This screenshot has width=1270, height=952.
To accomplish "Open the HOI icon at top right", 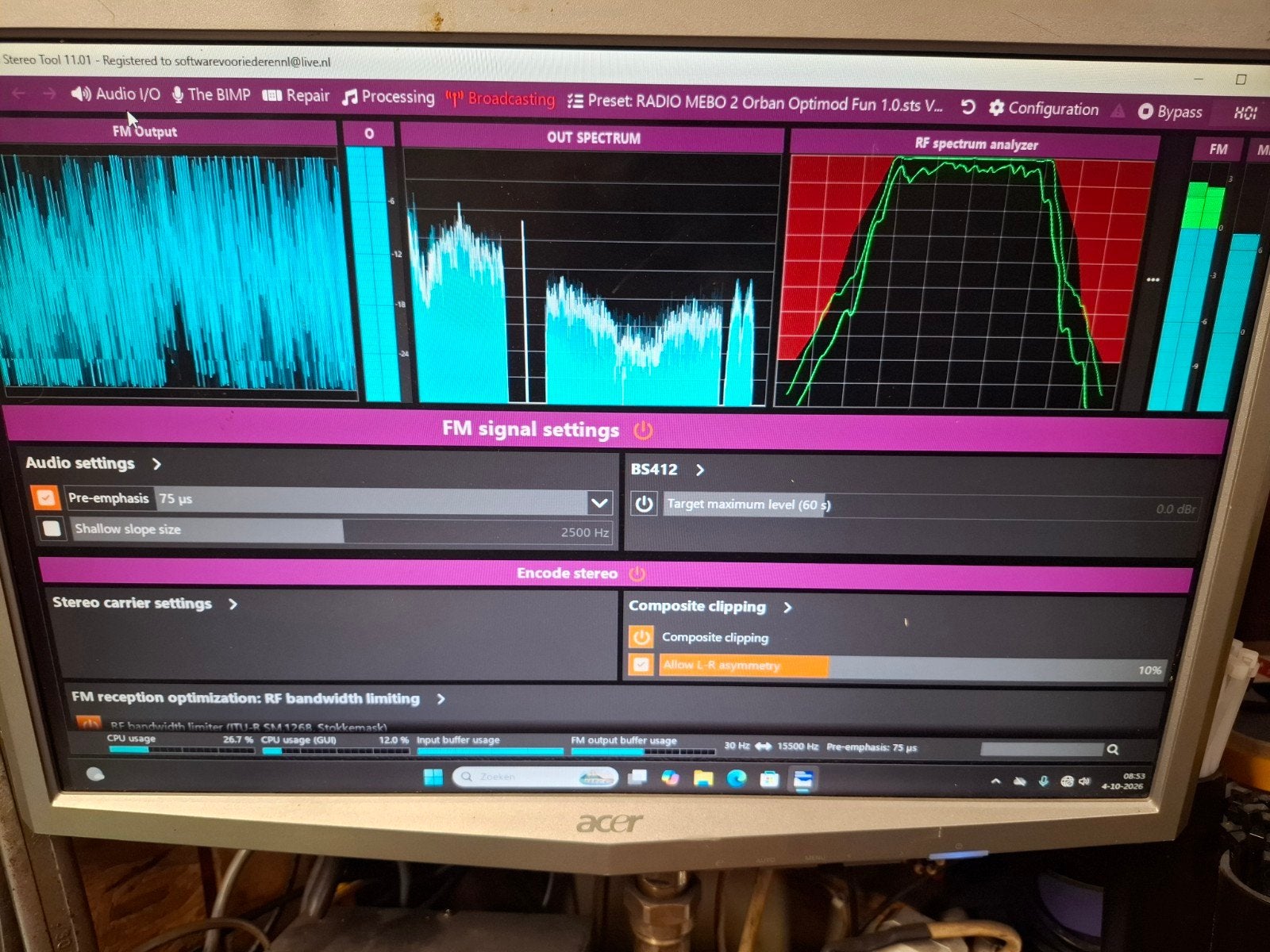I will coord(1245,113).
